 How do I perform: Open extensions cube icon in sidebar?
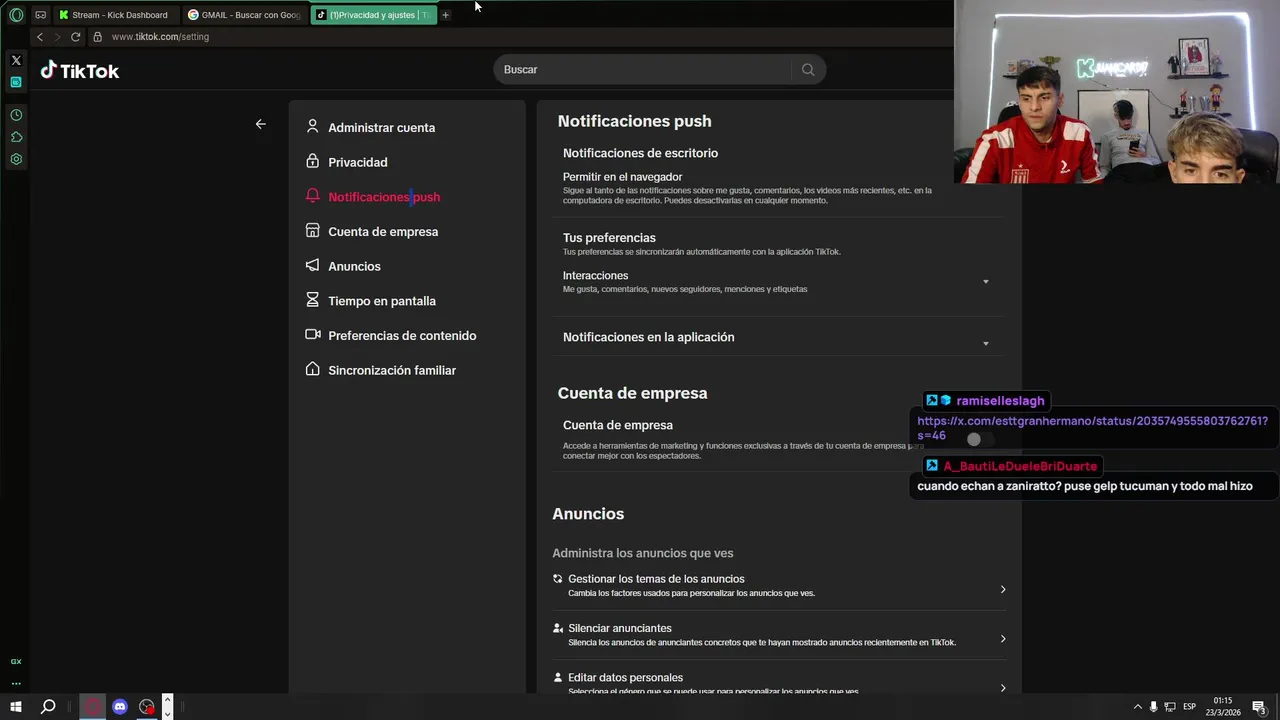pos(16,137)
